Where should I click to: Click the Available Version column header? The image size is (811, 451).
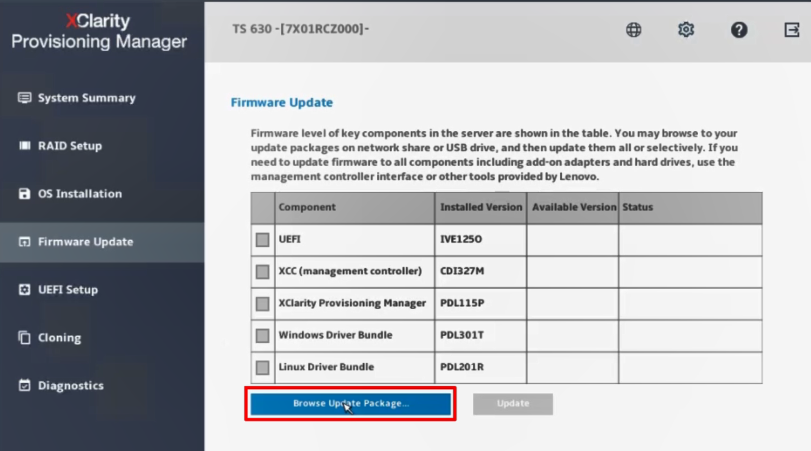pos(572,207)
